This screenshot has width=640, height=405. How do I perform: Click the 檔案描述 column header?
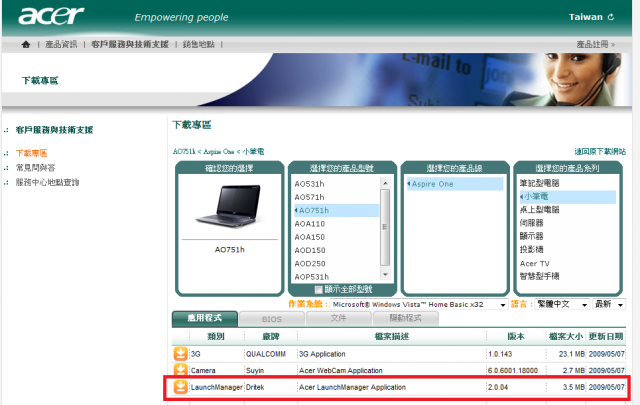click(x=391, y=336)
